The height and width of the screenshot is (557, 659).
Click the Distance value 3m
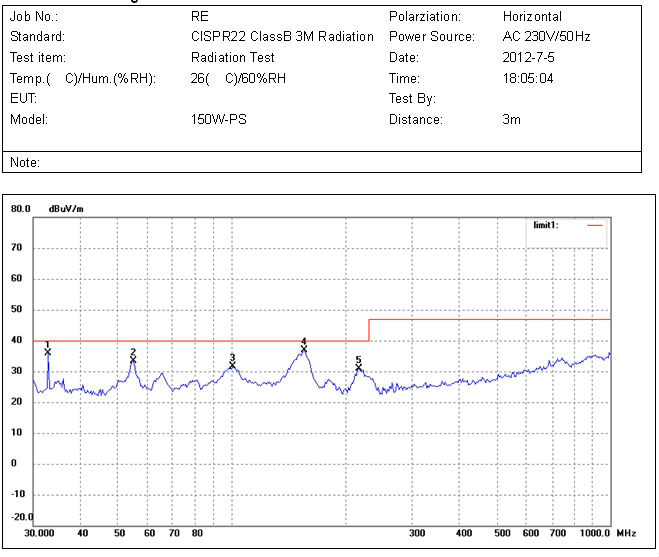(511, 119)
